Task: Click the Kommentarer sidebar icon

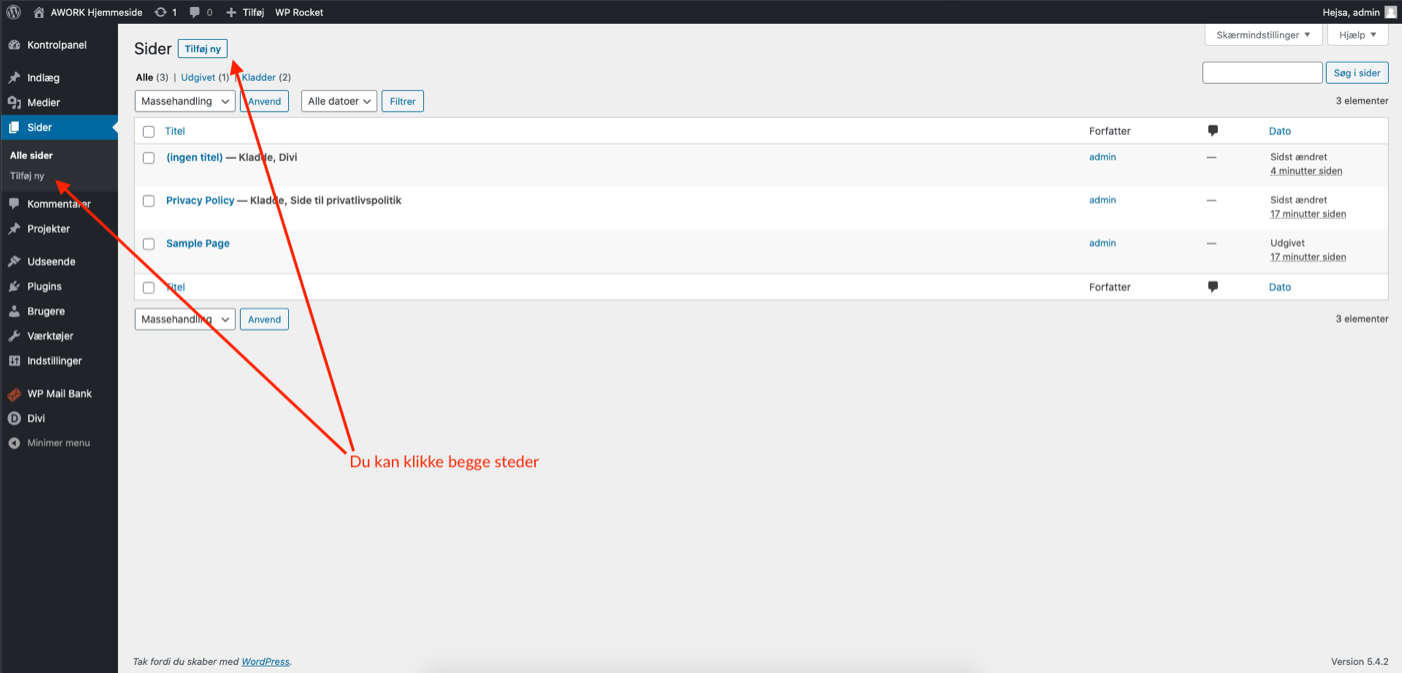Action: pyautogui.click(x=15, y=204)
